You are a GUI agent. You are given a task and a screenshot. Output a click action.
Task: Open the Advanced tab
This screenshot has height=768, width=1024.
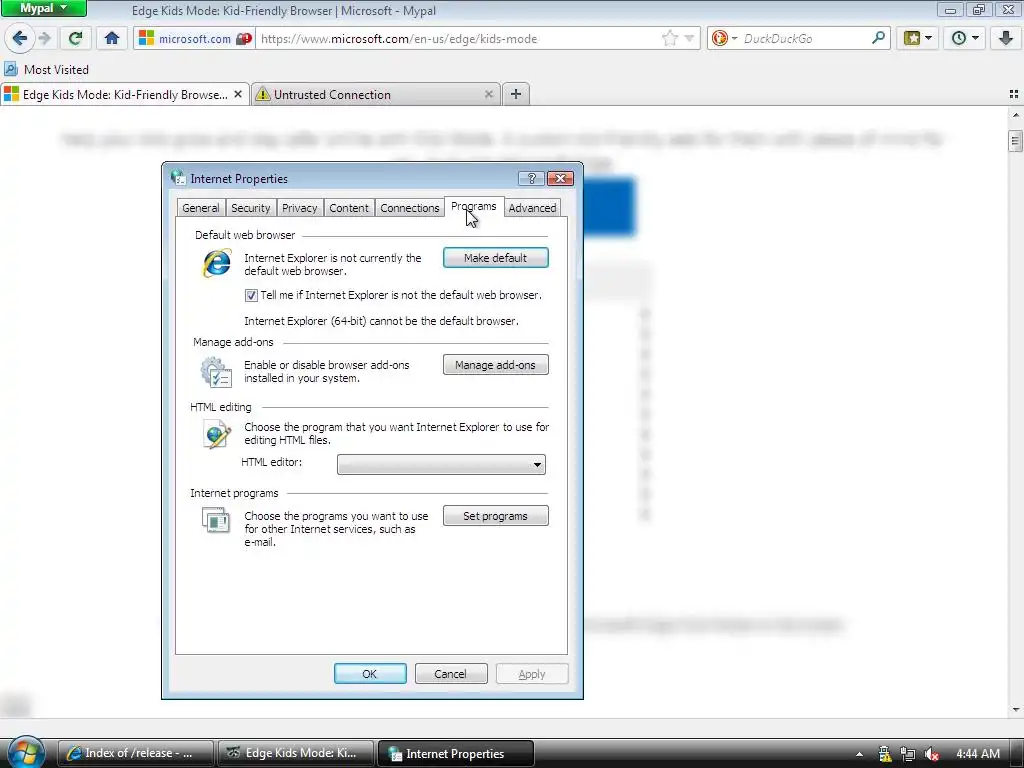coord(532,208)
